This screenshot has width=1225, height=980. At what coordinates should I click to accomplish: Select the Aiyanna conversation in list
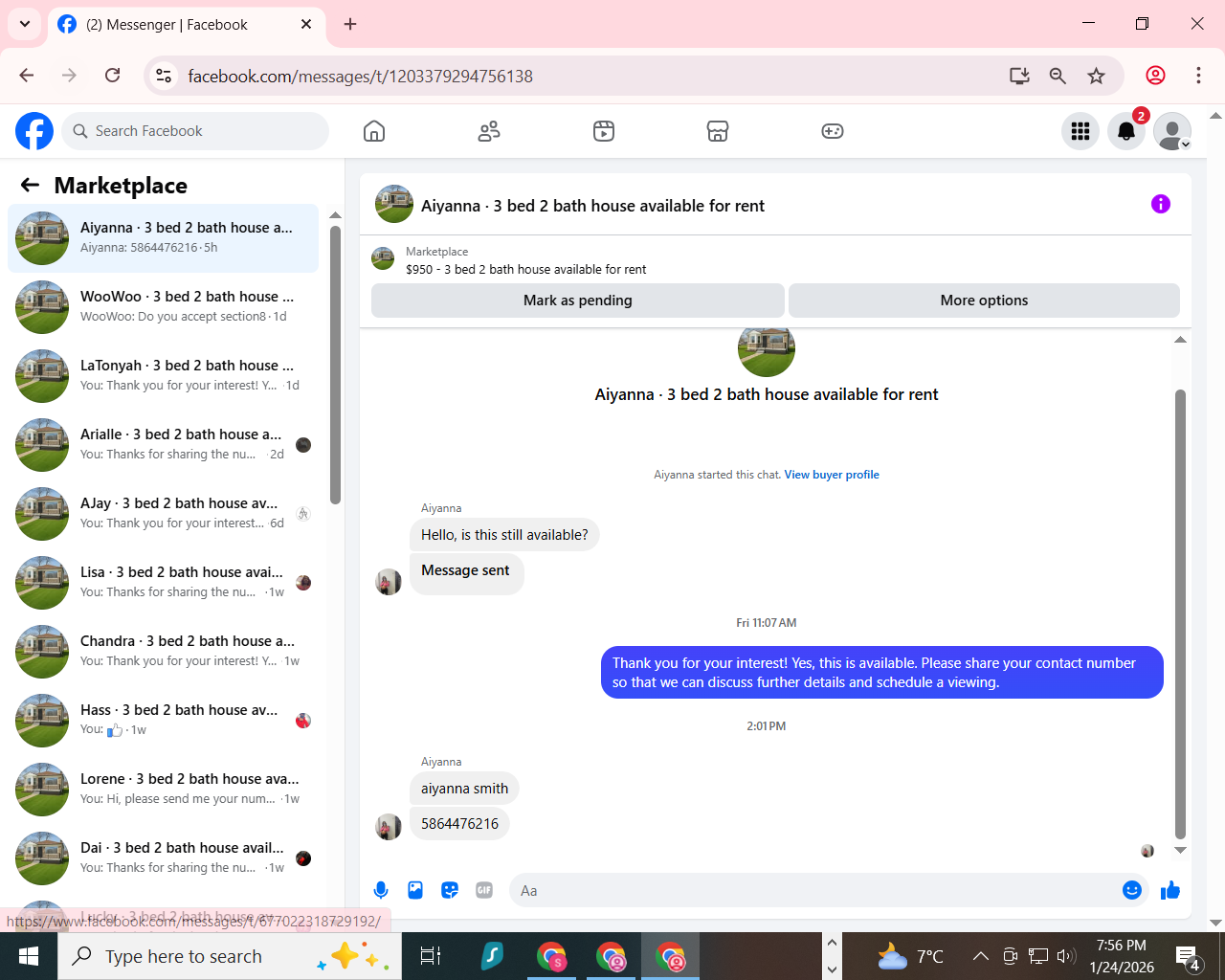pyautogui.click(x=164, y=237)
